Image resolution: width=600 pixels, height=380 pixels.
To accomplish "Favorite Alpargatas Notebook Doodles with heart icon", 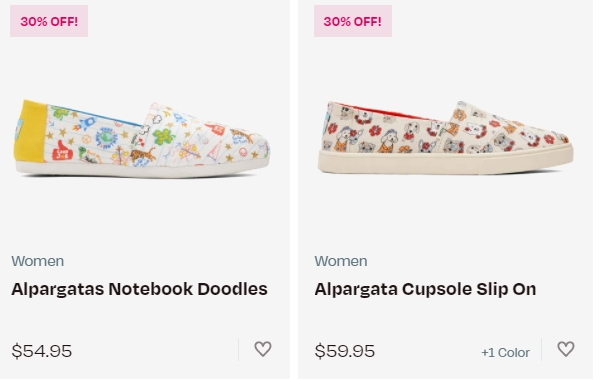I will 263,349.
